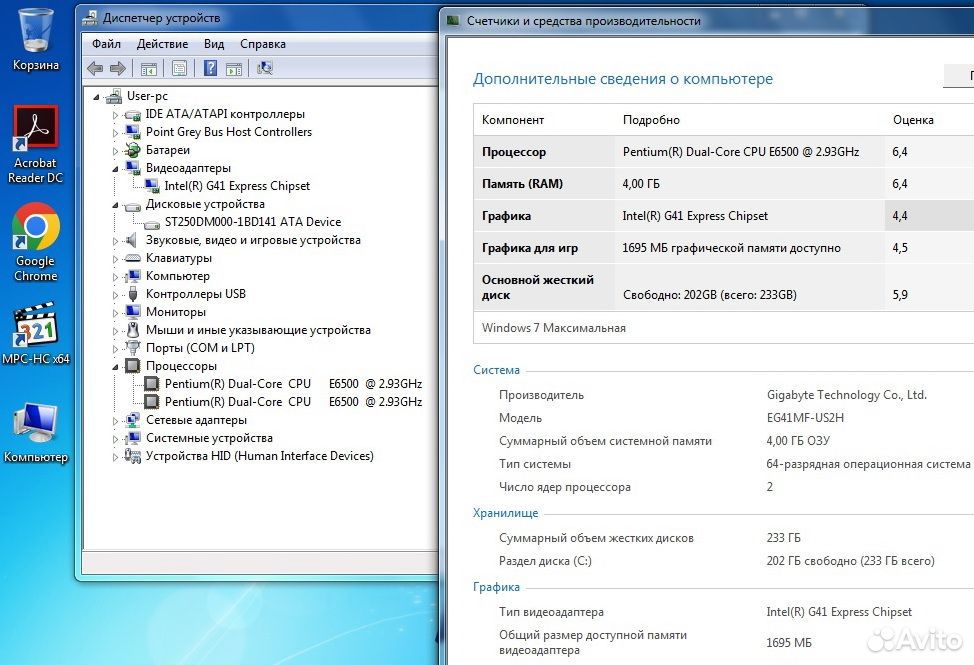
Task: Click the Windows 7 Максимальная text
Action: (x=553, y=328)
